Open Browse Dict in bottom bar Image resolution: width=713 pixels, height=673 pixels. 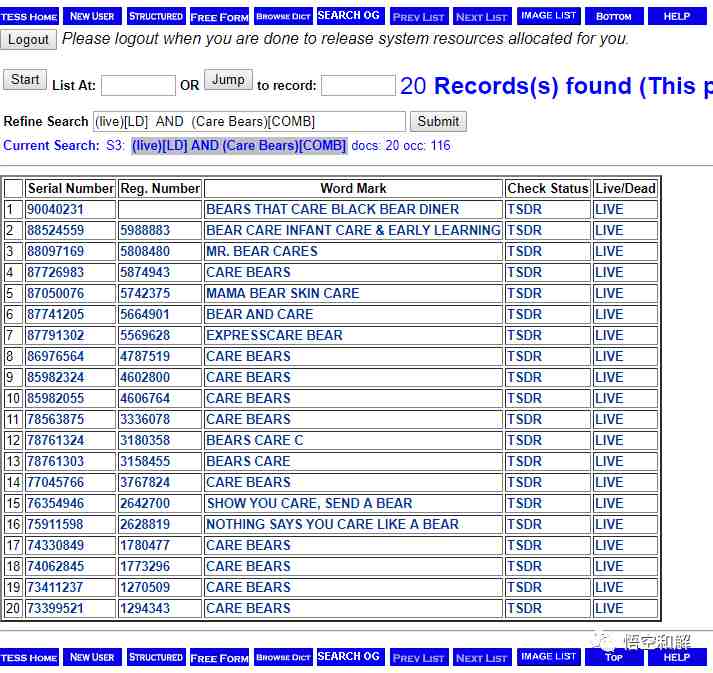click(283, 657)
